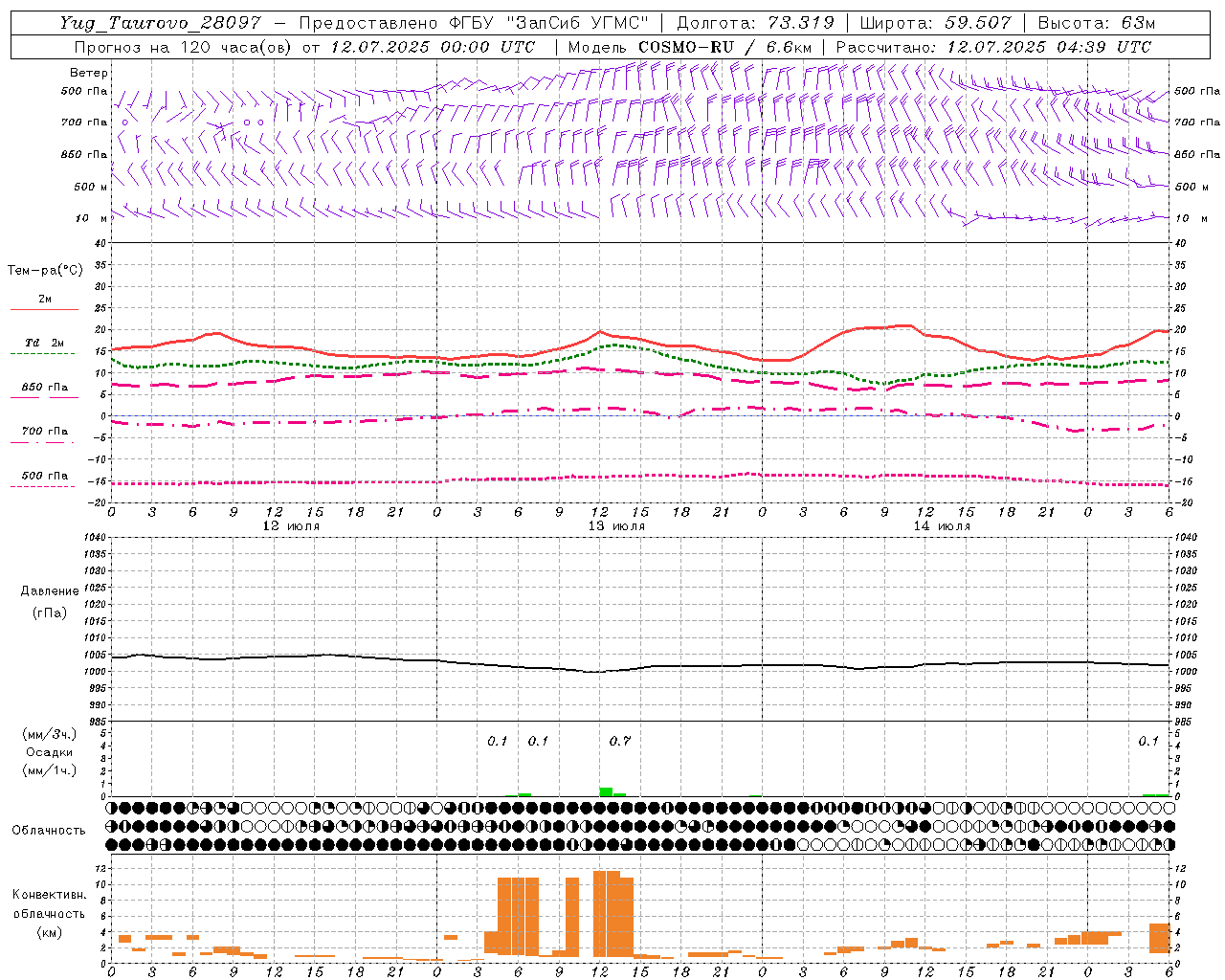Click the station name Yug_Taurovo_28097
The width and height of the screenshot is (1225, 980).
(x=159, y=23)
